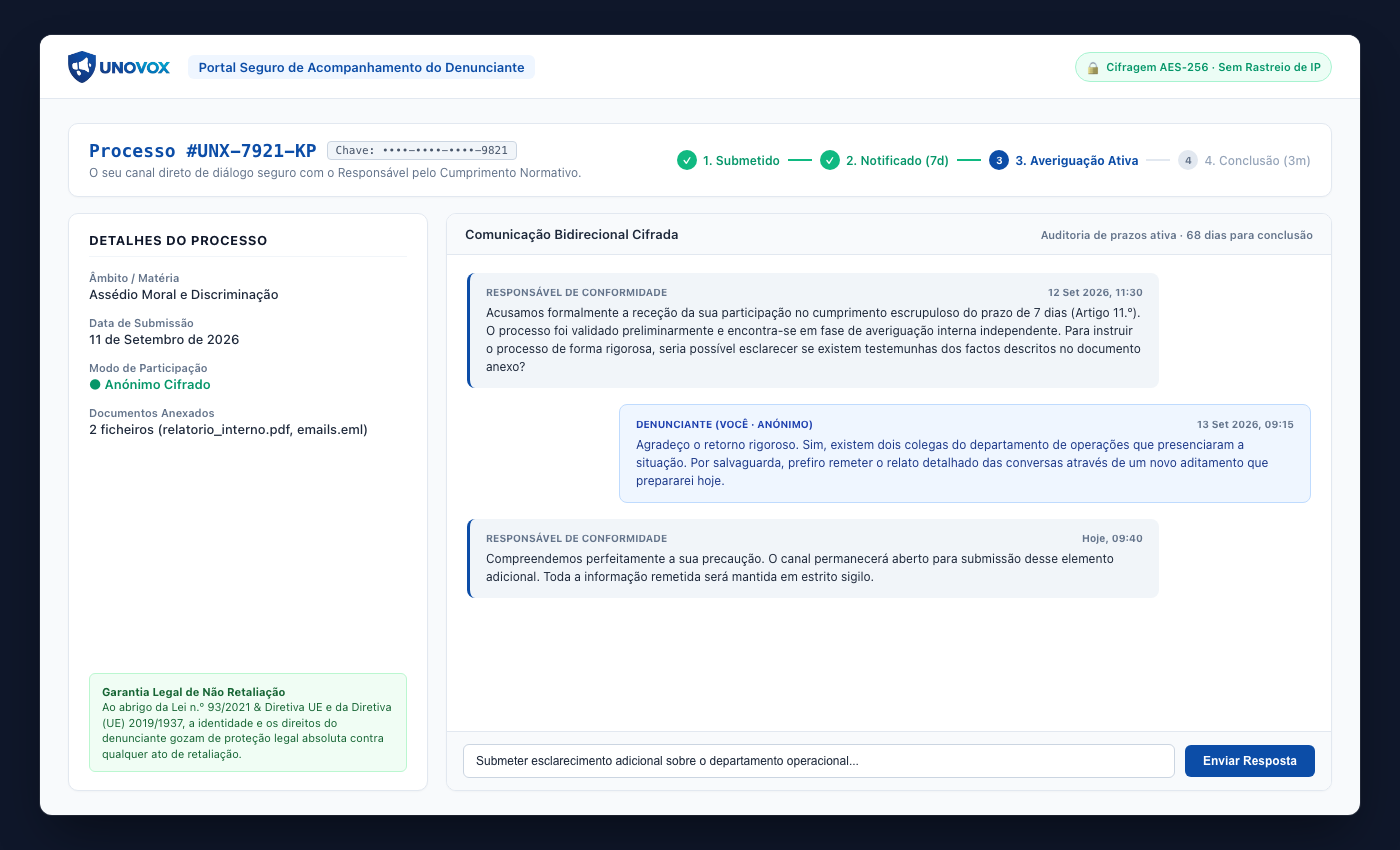This screenshot has width=1400, height=850.
Task: Go to step label 4. Conclusão (3m)
Action: pyautogui.click(x=1257, y=160)
